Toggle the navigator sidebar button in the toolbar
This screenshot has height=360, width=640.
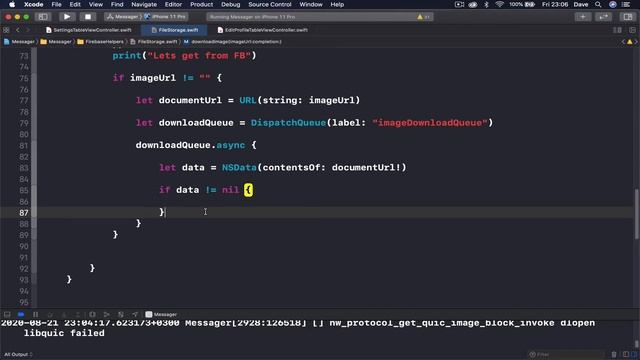click(43, 17)
